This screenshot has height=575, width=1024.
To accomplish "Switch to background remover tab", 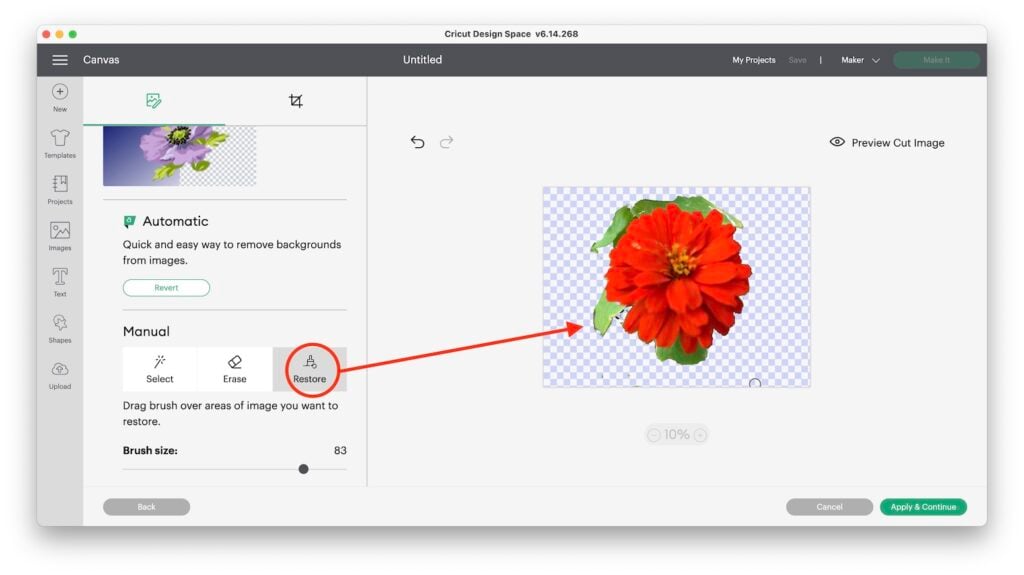I will pyautogui.click(x=153, y=101).
